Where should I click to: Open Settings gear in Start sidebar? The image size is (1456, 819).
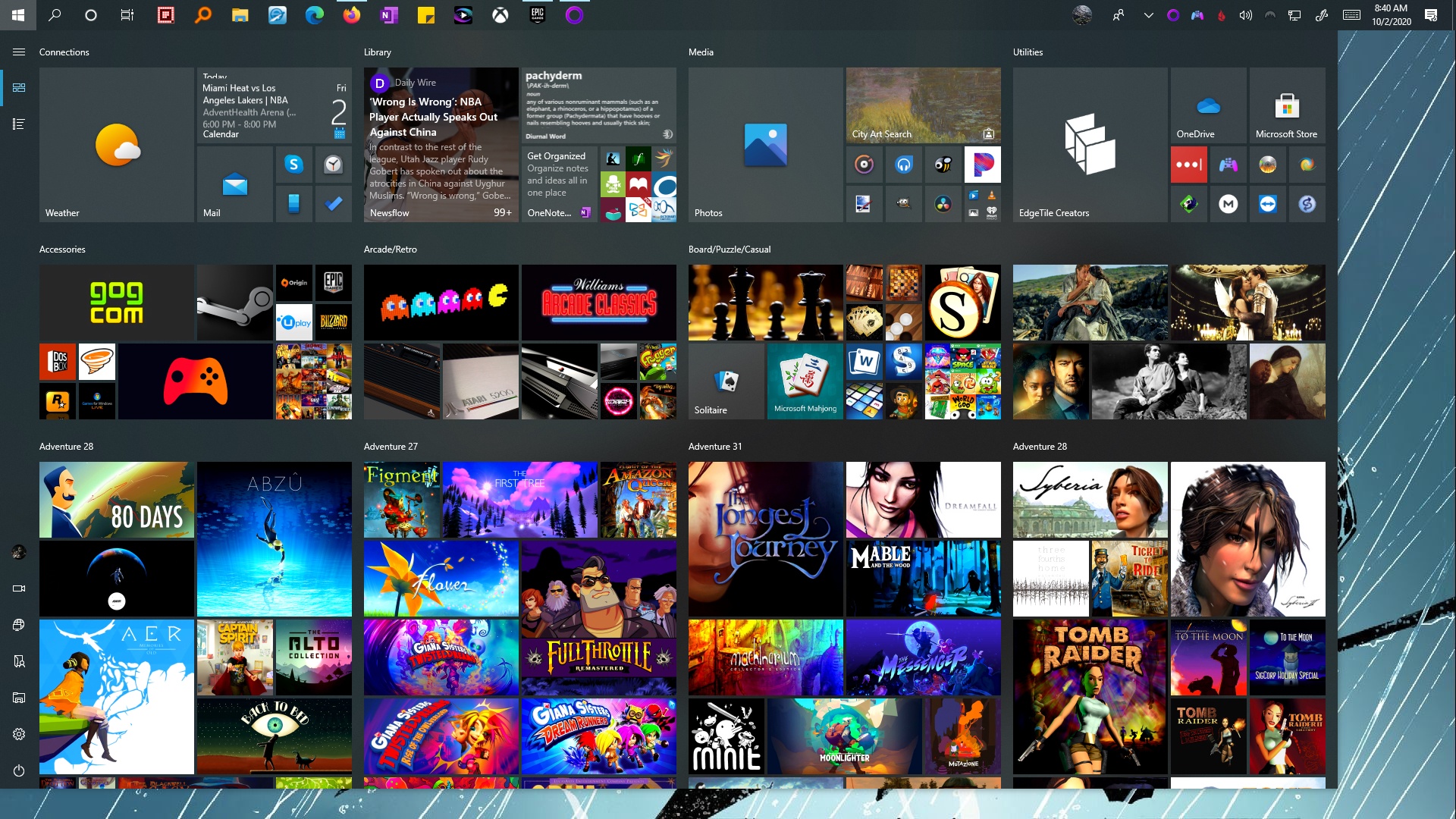19,734
